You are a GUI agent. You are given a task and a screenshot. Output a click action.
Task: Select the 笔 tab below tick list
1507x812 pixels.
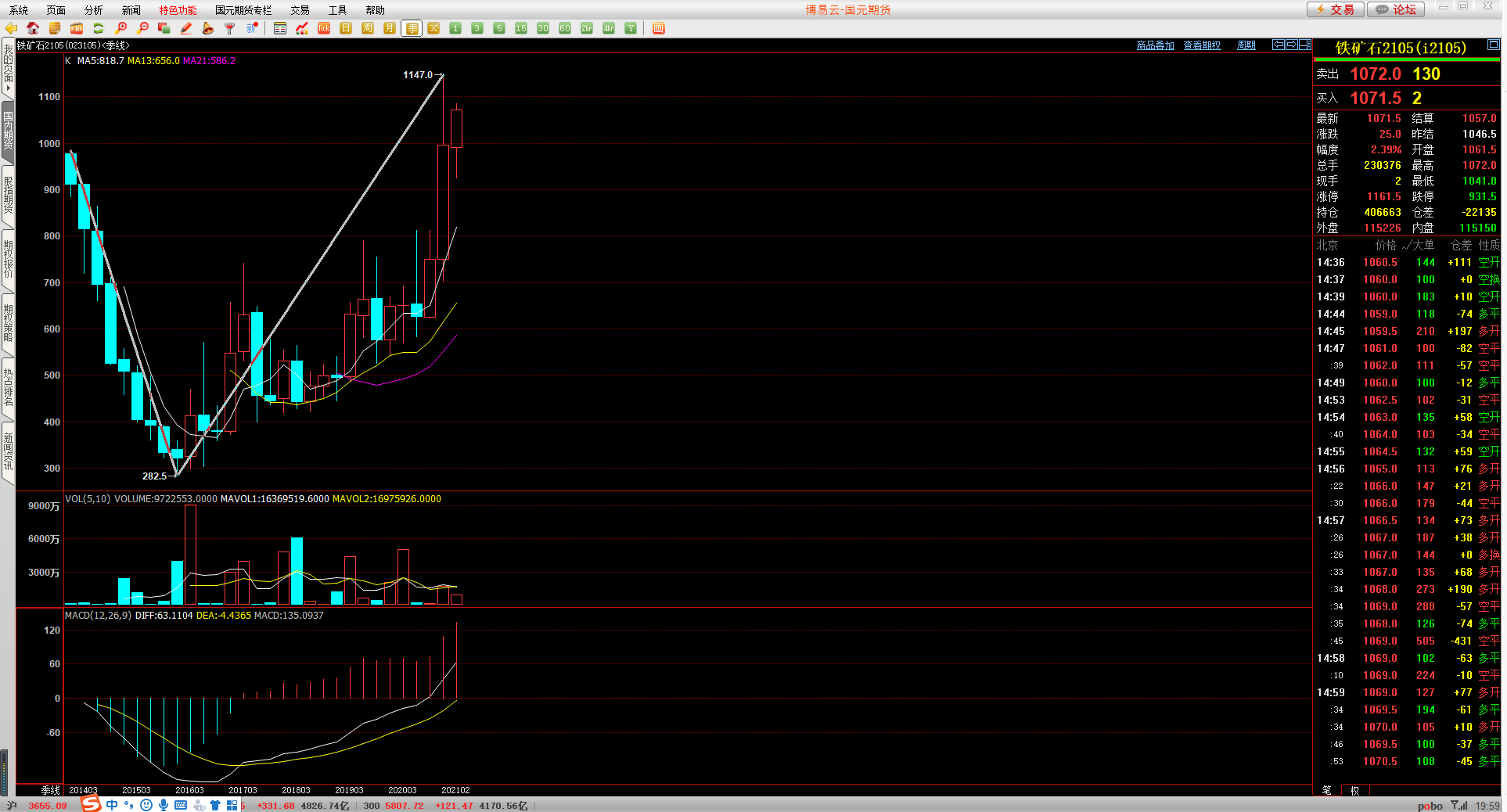click(x=1326, y=790)
